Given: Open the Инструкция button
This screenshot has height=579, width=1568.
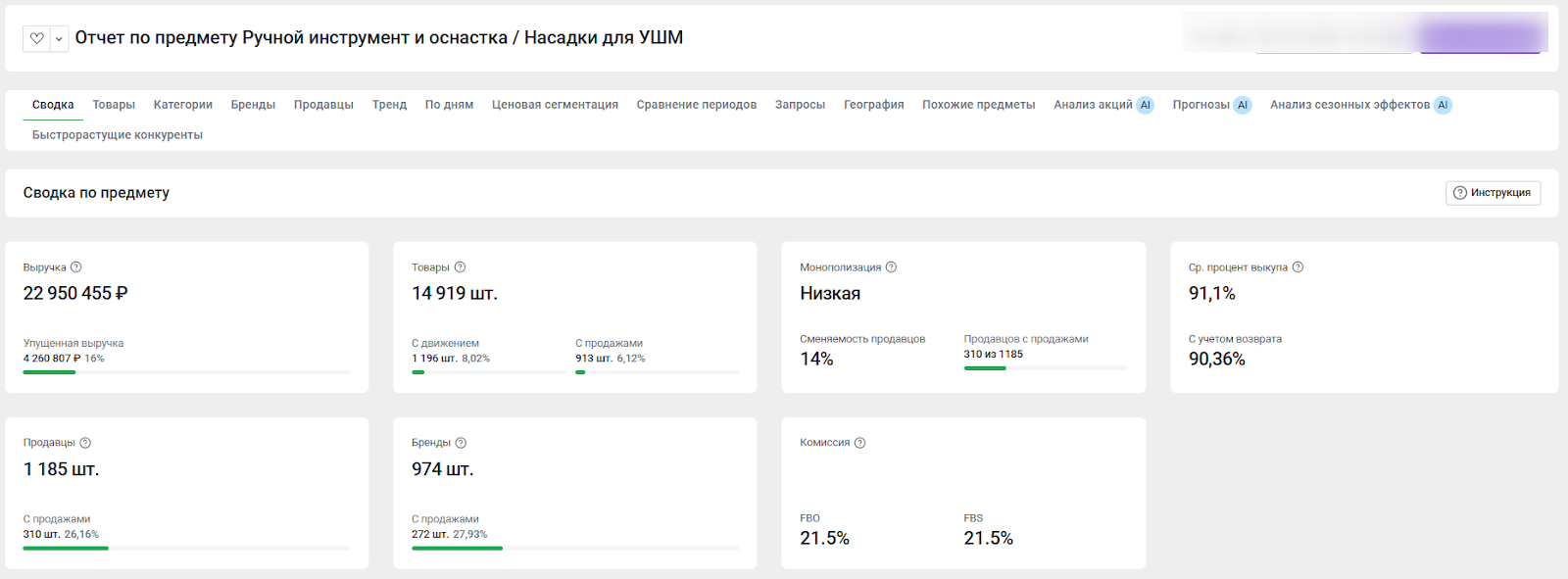Looking at the screenshot, I should click(x=1493, y=193).
